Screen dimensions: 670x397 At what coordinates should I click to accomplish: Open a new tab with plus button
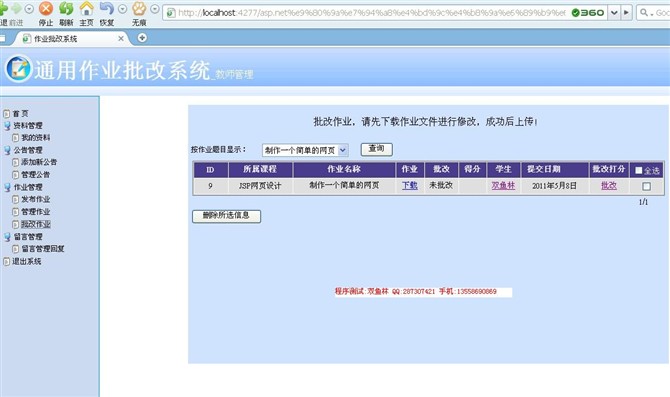coord(142,38)
